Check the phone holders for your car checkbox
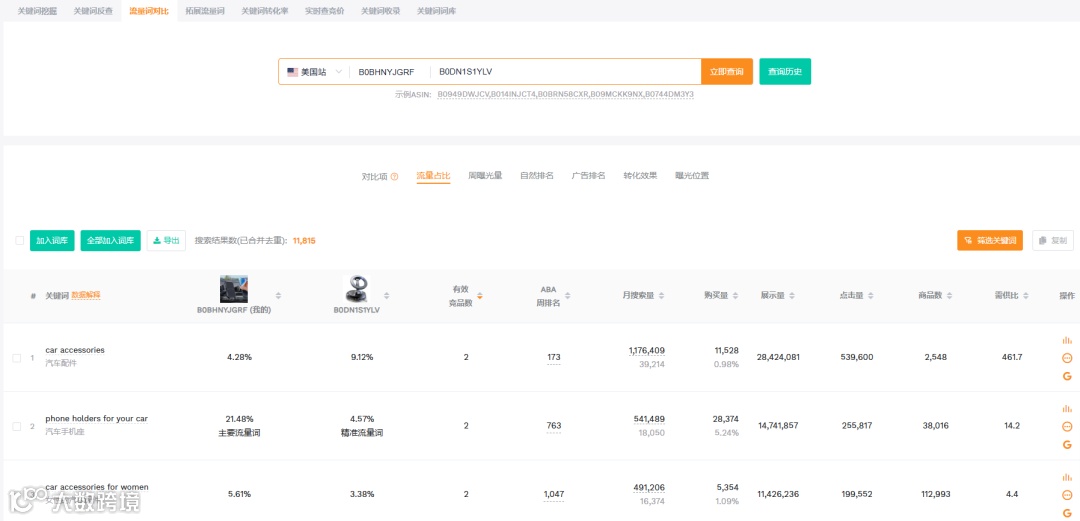 [17, 427]
